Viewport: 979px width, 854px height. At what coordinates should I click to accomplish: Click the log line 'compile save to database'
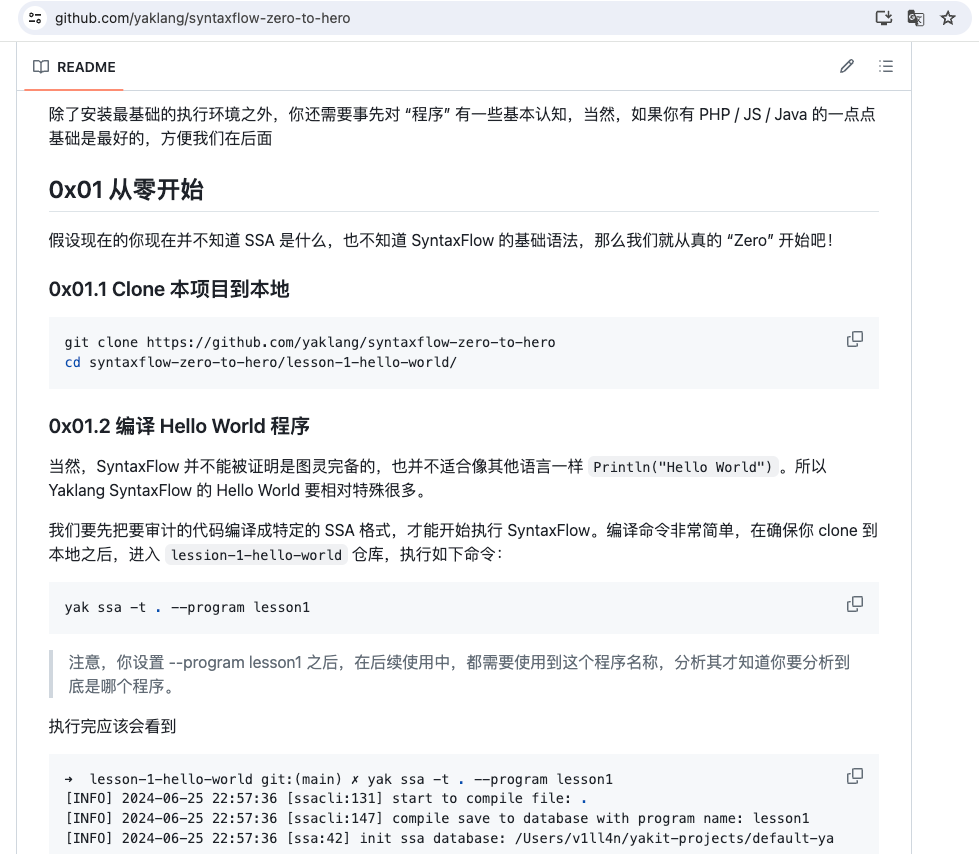coord(437,818)
